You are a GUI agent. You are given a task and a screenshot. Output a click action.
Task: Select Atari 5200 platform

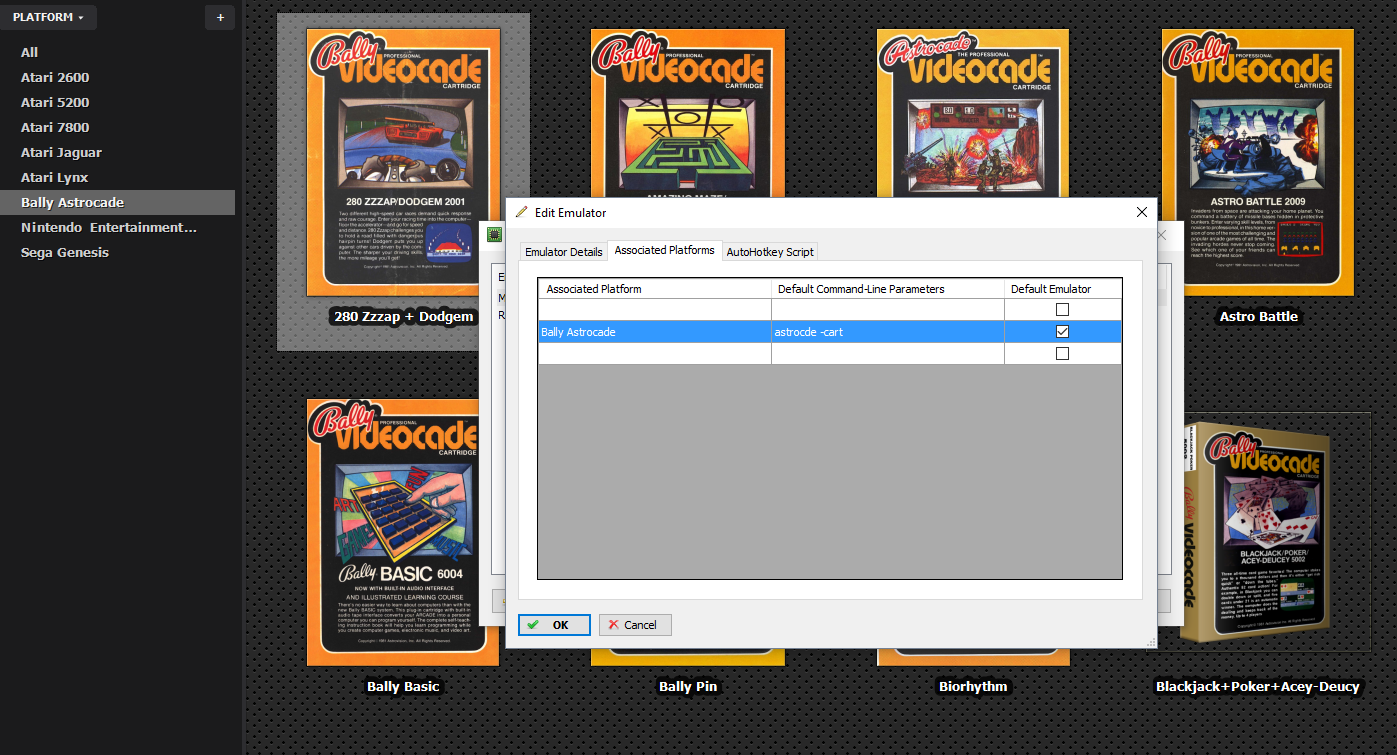56,102
